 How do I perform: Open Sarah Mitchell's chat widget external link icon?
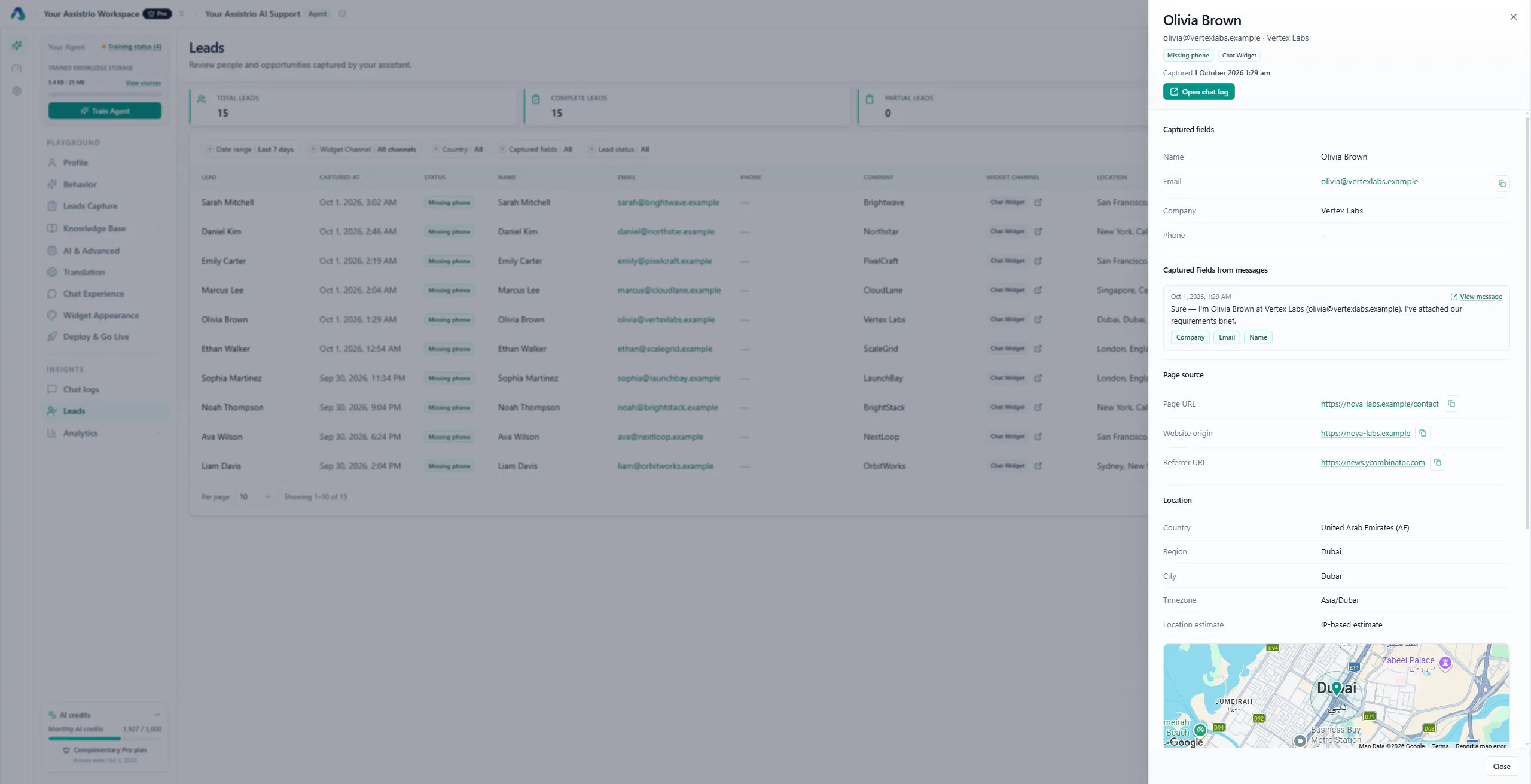(x=1038, y=202)
